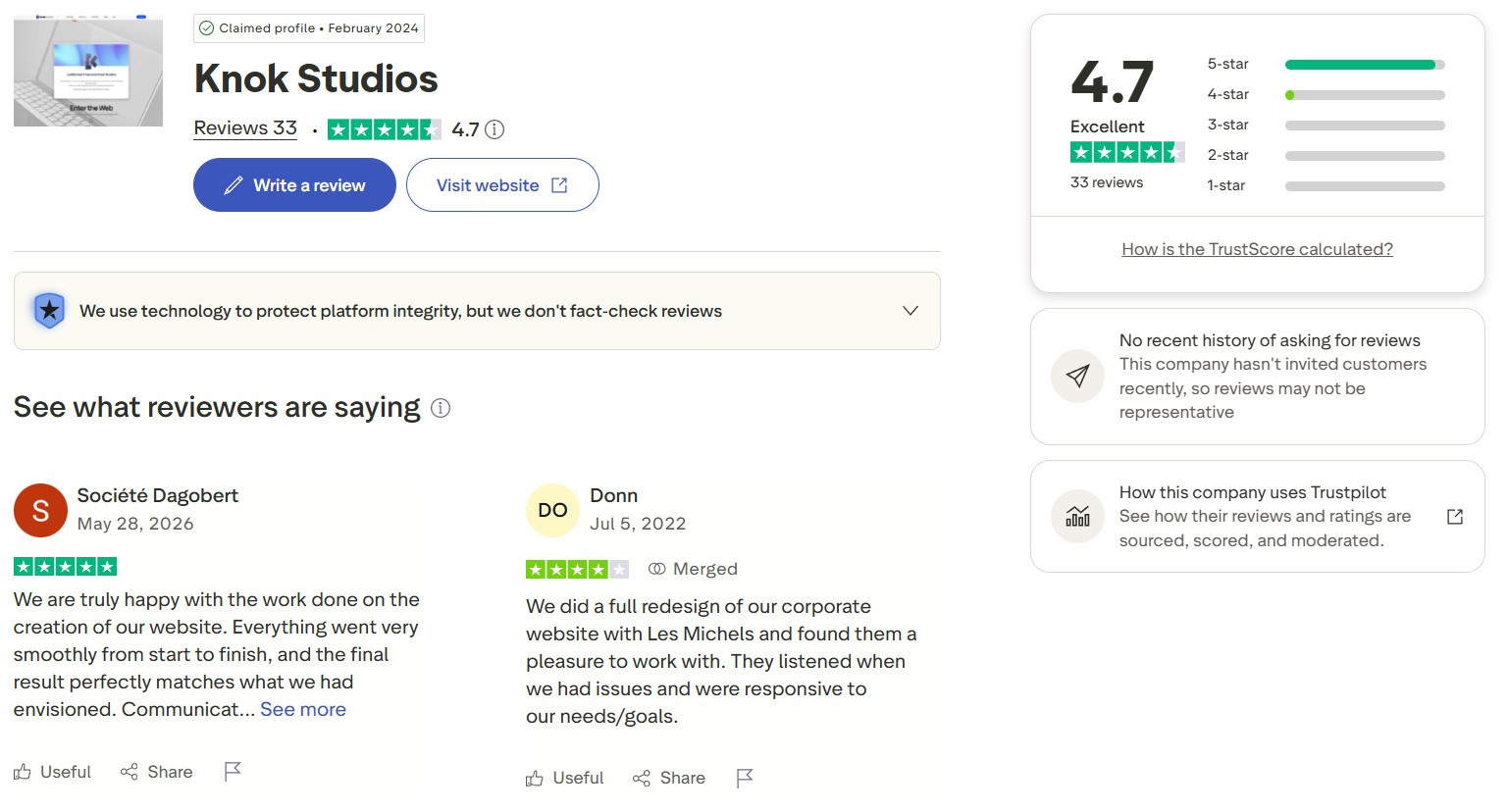
Task: Open Donn's DO reviewer avatar
Action: (552, 510)
